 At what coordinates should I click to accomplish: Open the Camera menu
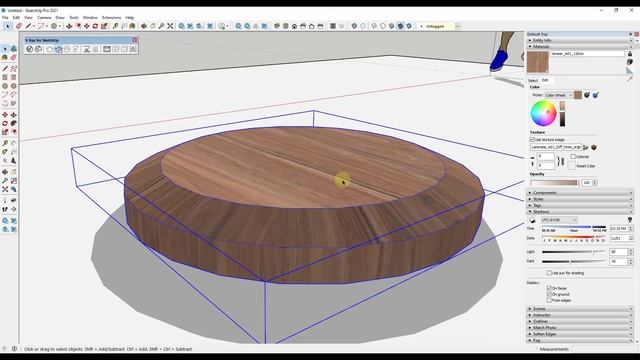(x=44, y=18)
